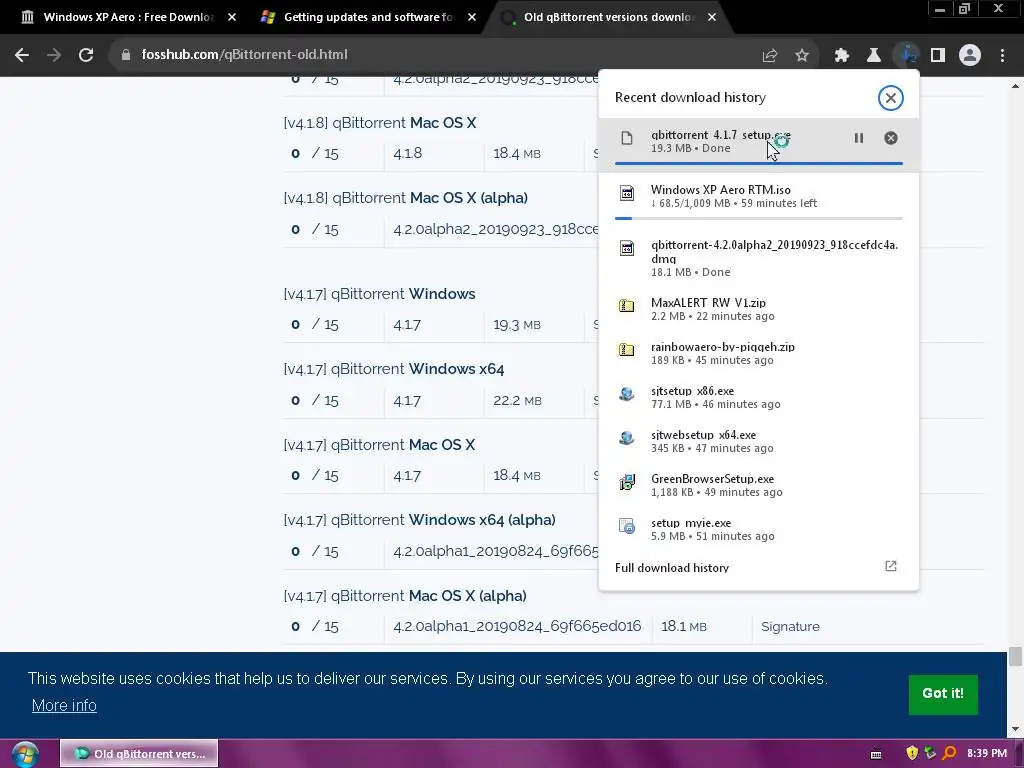1024x768 pixels.
Task: Click the setup myie.exe icon
Action: point(626,526)
